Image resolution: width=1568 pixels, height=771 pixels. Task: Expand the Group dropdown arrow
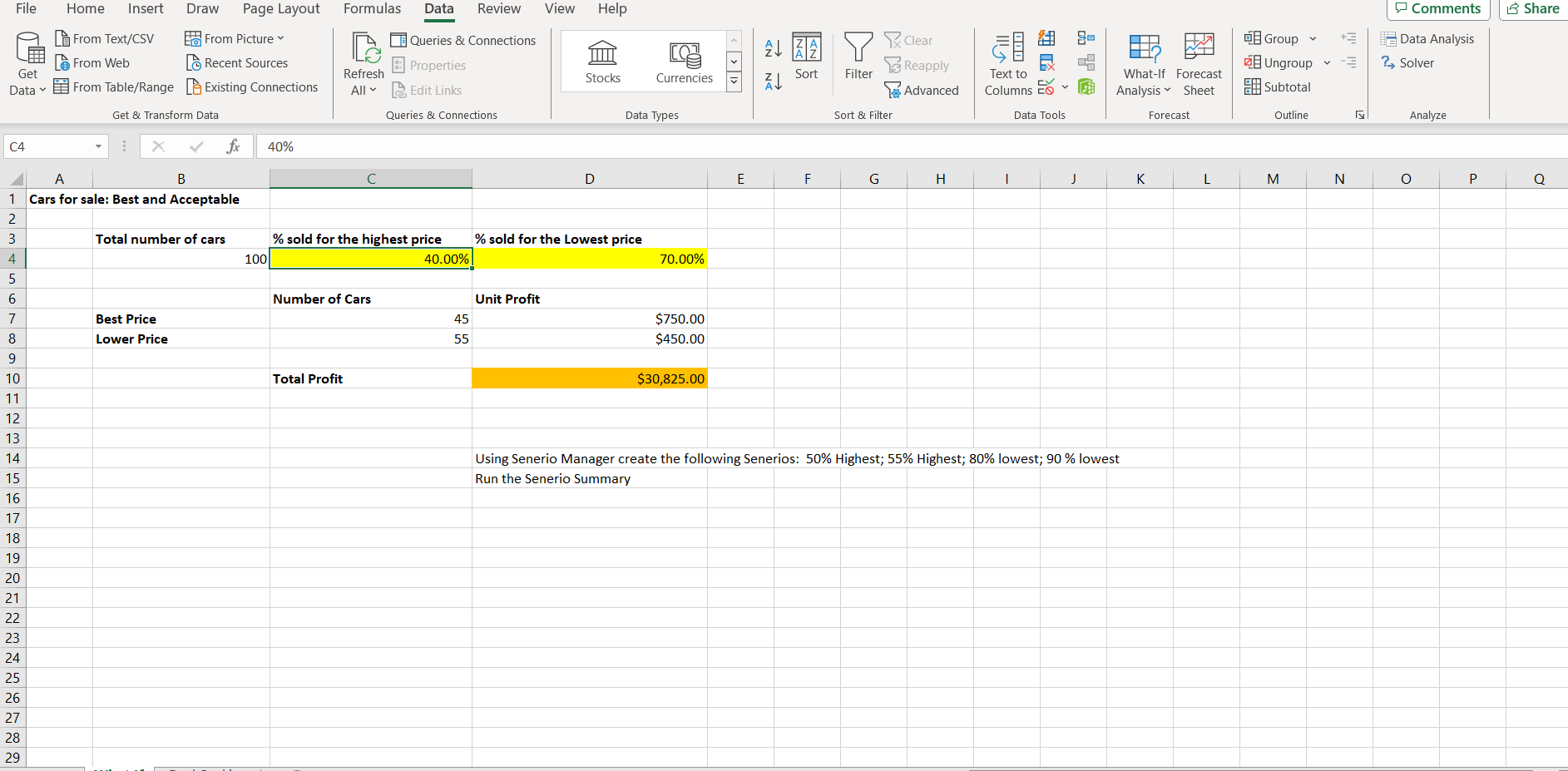pos(1313,39)
